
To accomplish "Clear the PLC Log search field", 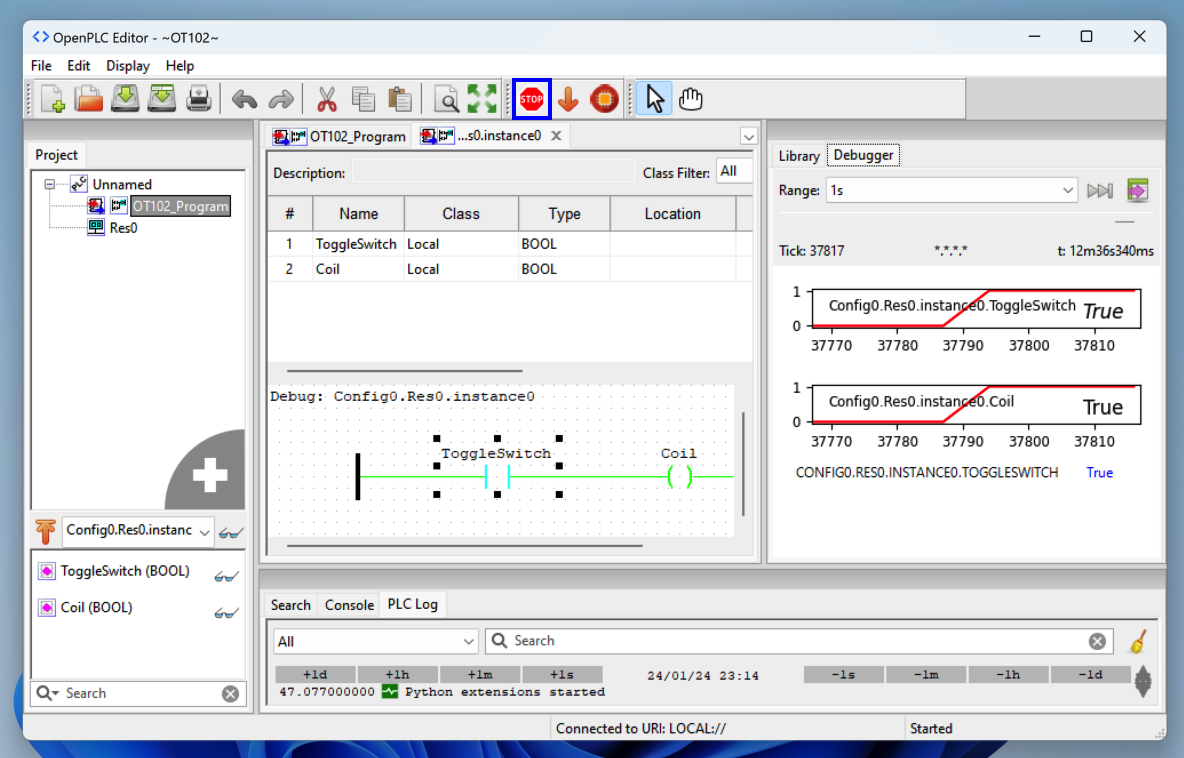I will (x=1097, y=641).
